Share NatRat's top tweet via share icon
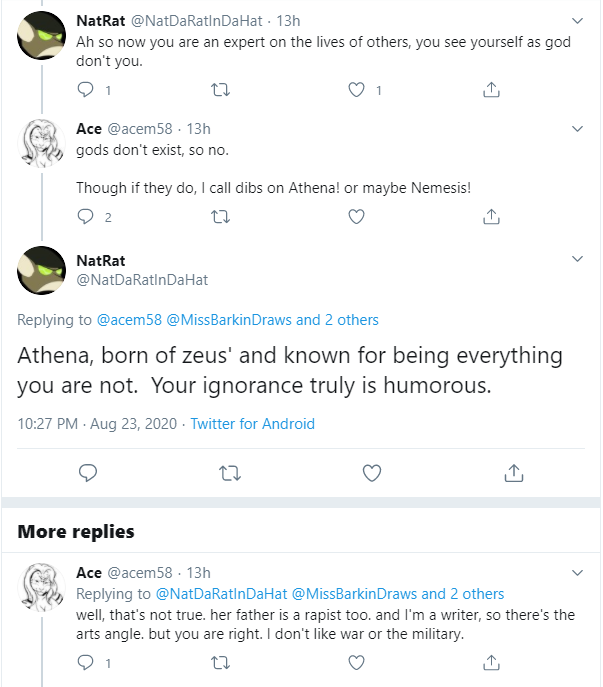This screenshot has height=687, width=603. [491, 90]
